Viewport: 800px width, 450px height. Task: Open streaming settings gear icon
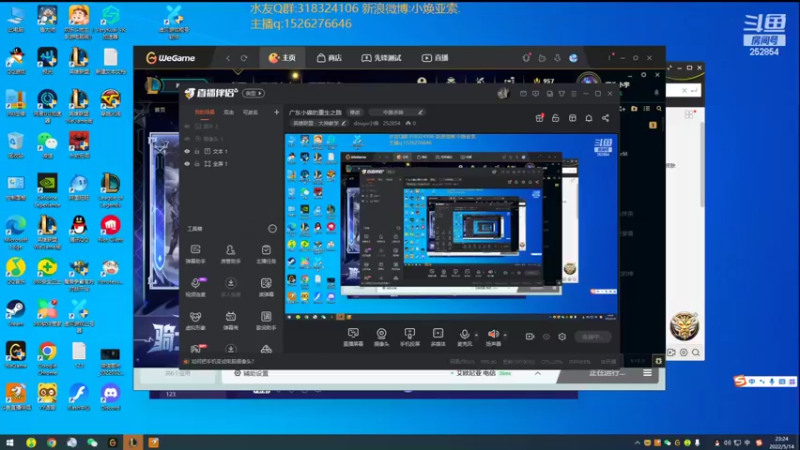(562, 337)
